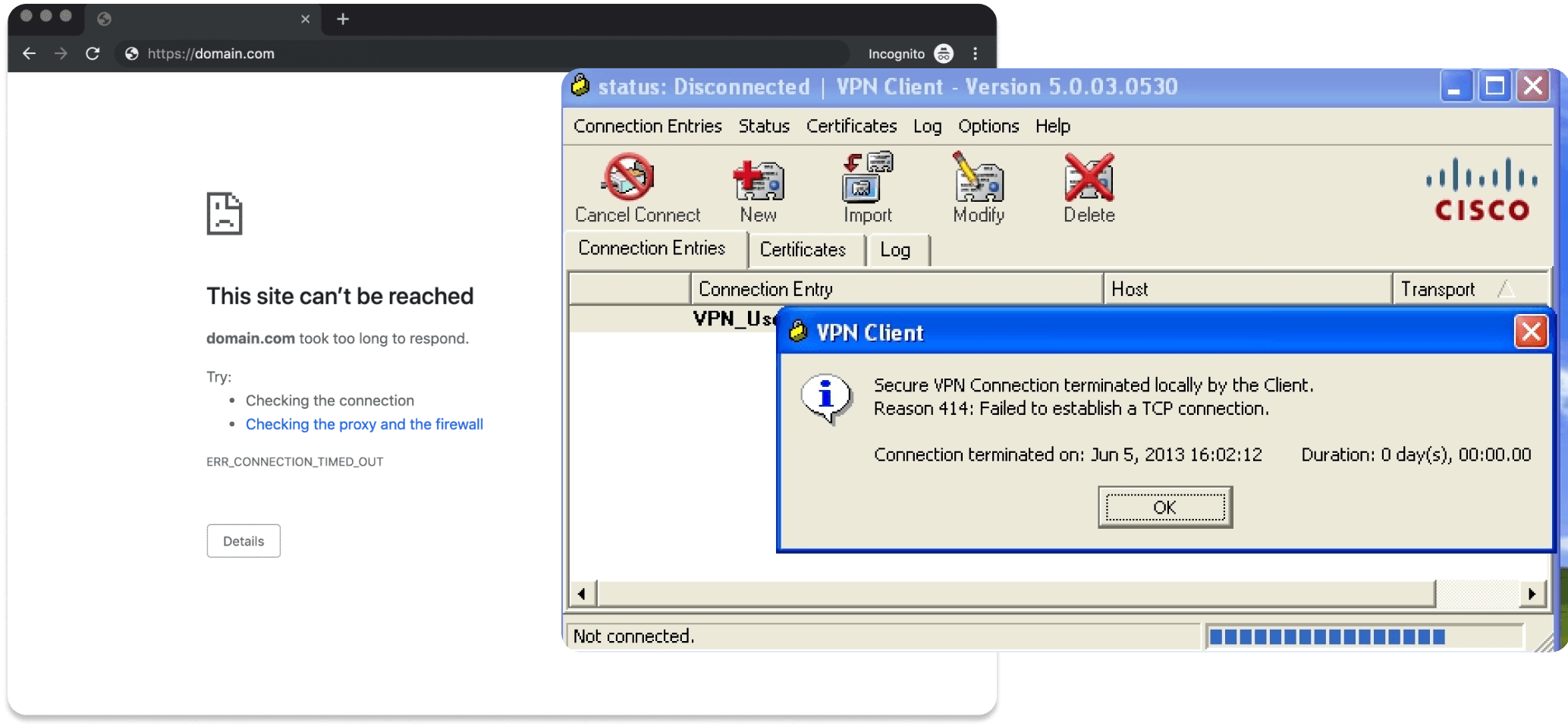Screen dimensions: 1568x726
Task: Sort by the Host column header
Action: coord(1248,289)
